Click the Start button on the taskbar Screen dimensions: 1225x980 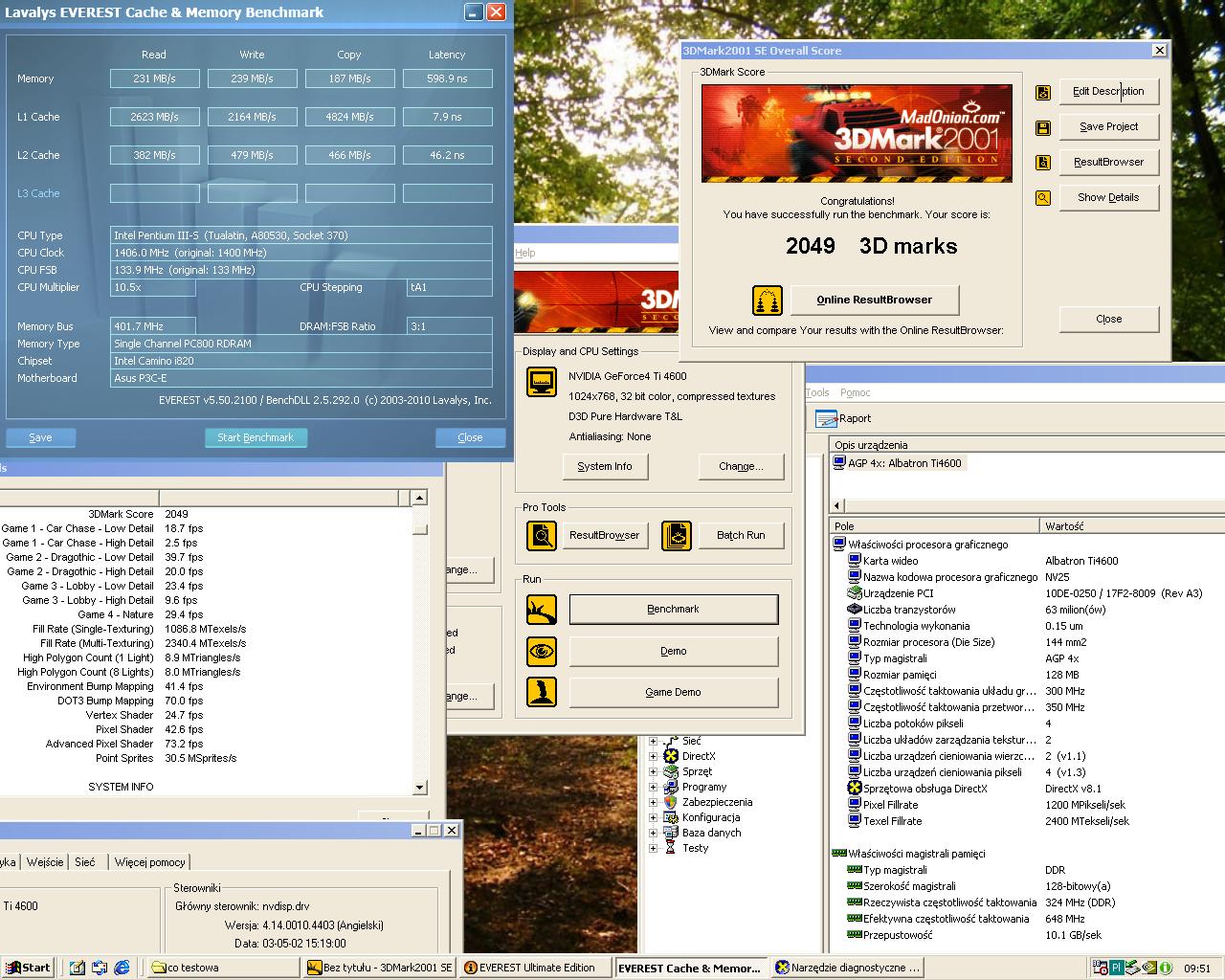pyautogui.click(x=27, y=968)
